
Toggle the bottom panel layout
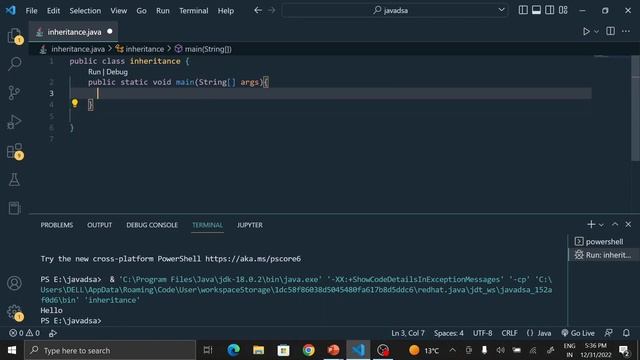coord(536,10)
